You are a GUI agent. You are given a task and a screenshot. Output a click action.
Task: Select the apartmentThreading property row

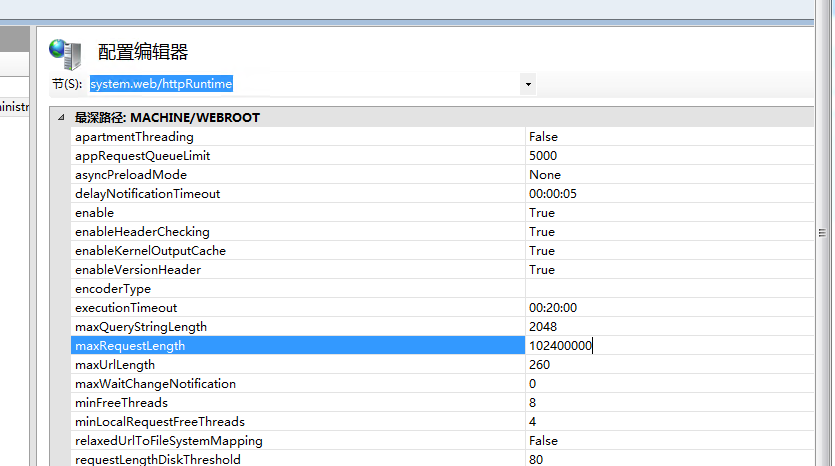134,137
